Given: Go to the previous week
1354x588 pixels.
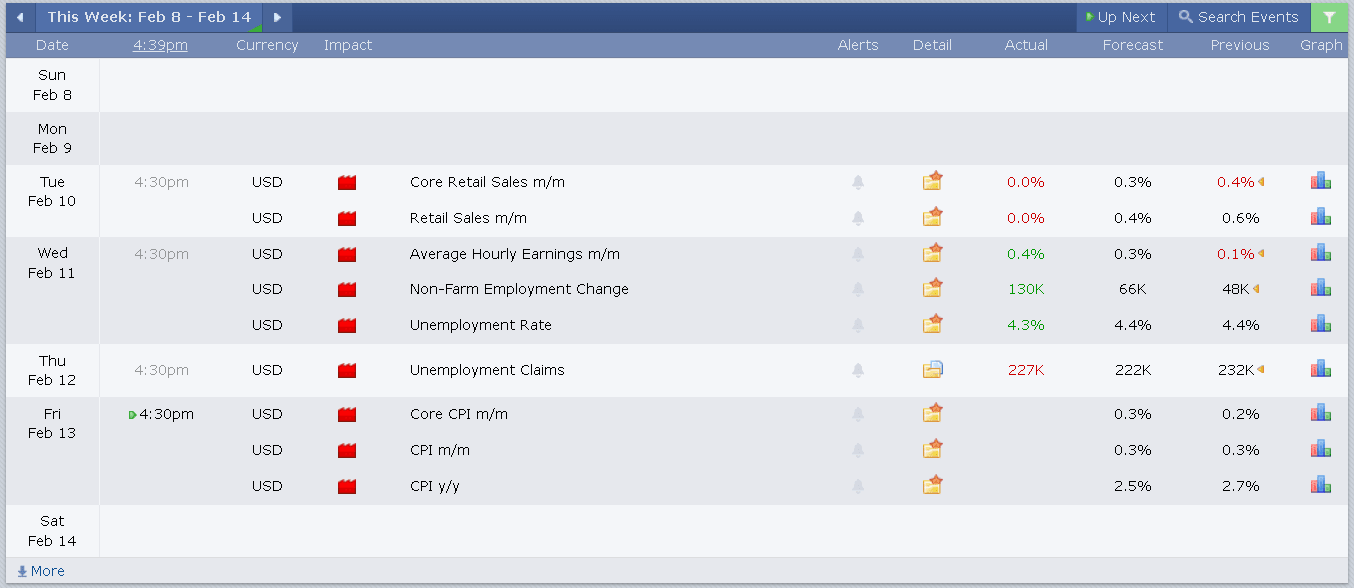Looking at the screenshot, I should pyautogui.click(x=20, y=17).
